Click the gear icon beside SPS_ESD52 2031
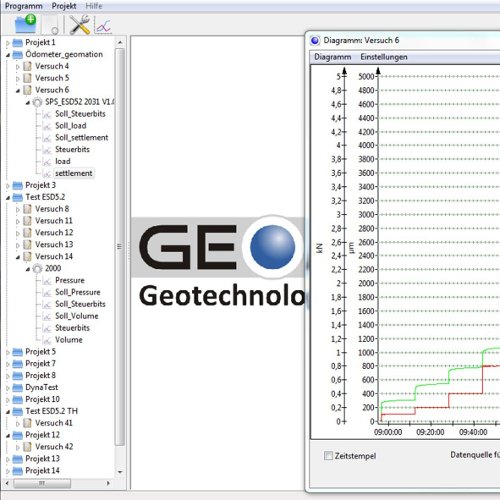The width and height of the screenshot is (500, 500). (38, 102)
